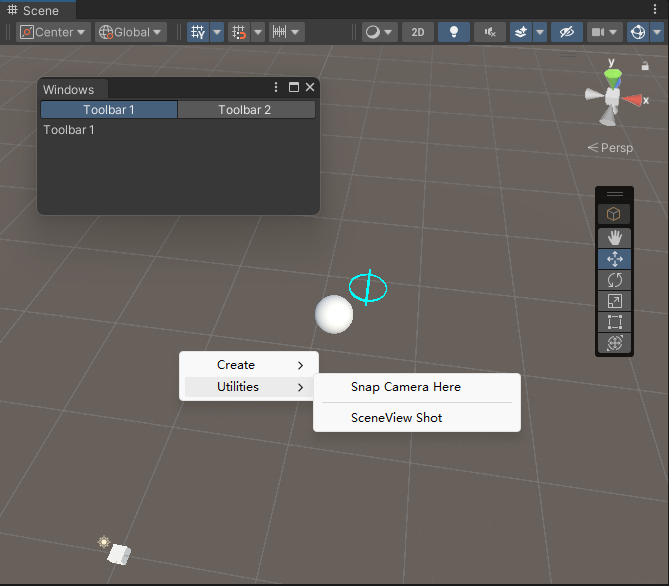Select the Scale tool
Screen dimensions: 669x586
pos(614,301)
